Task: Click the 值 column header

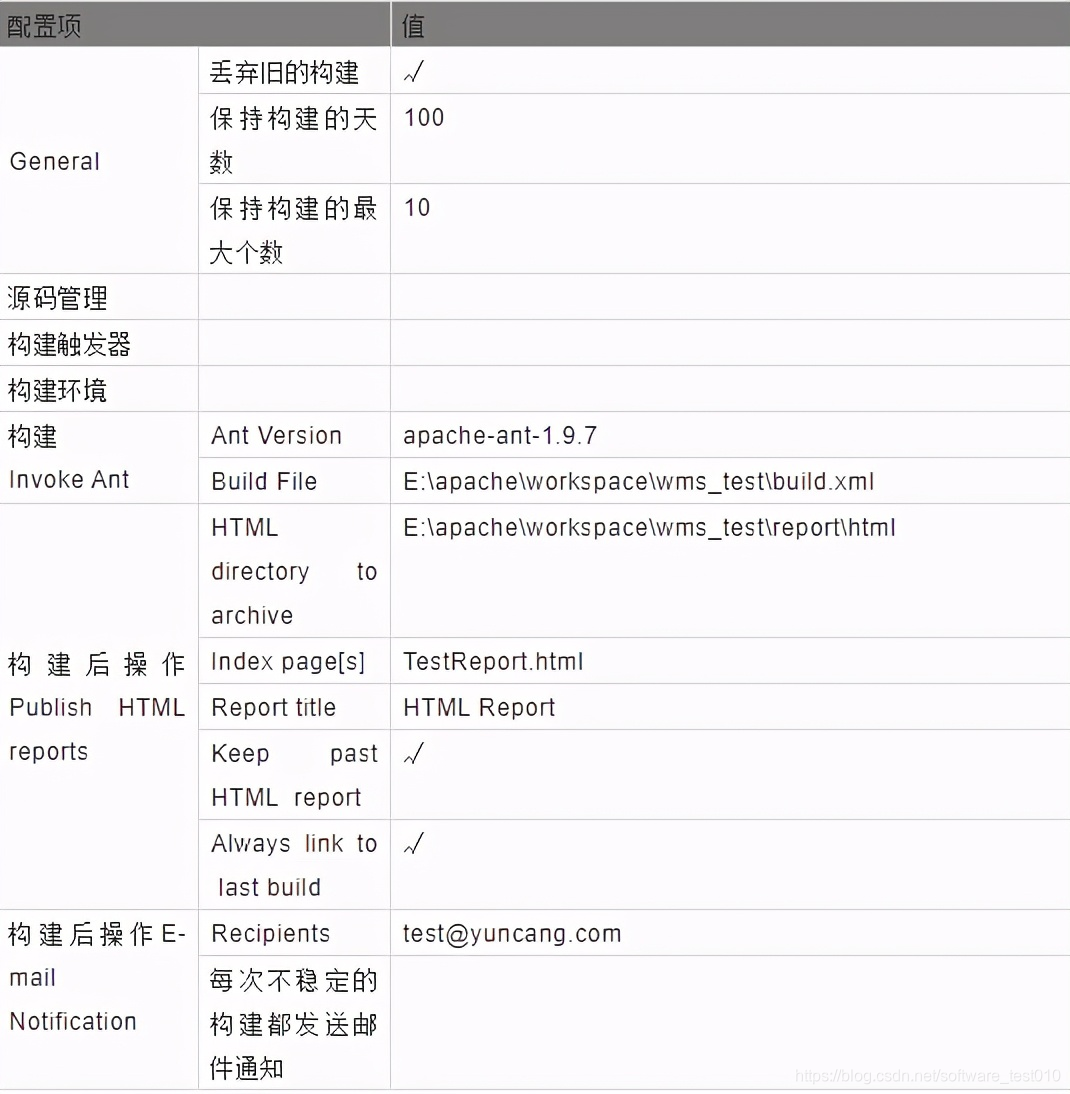Action: click(x=410, y=25)
